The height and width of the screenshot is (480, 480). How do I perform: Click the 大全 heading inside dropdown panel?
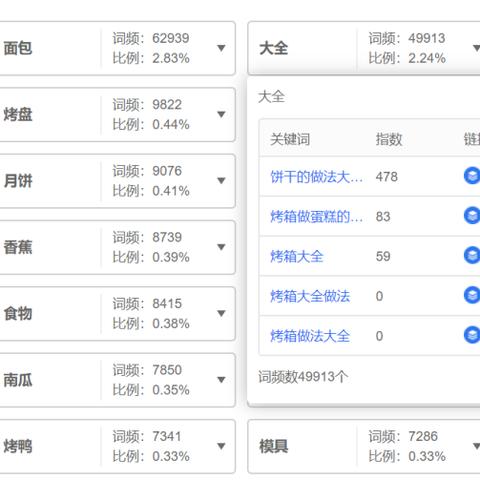(271, 97)
